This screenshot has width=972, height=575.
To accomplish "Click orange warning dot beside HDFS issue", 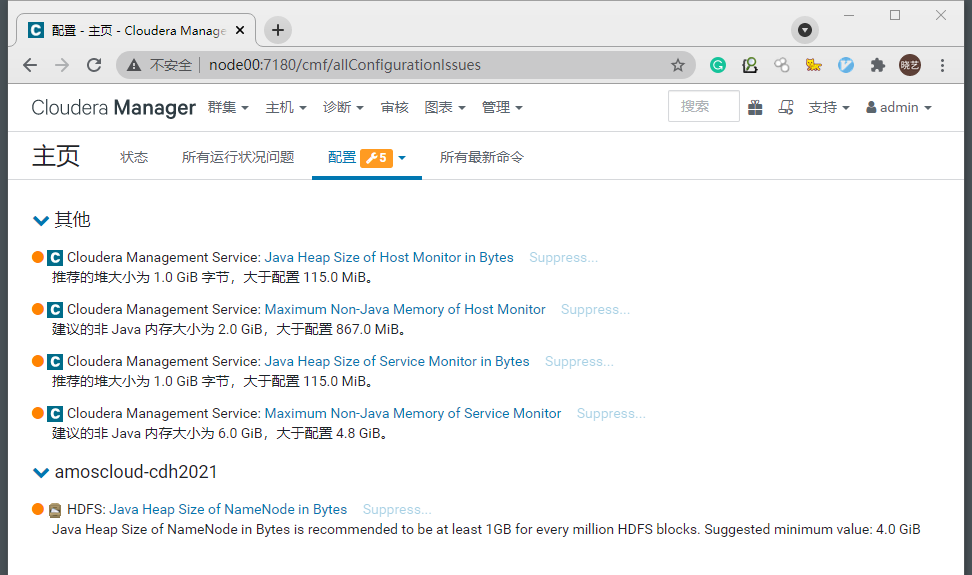I will pyautogui.click(x=38, y=509).
